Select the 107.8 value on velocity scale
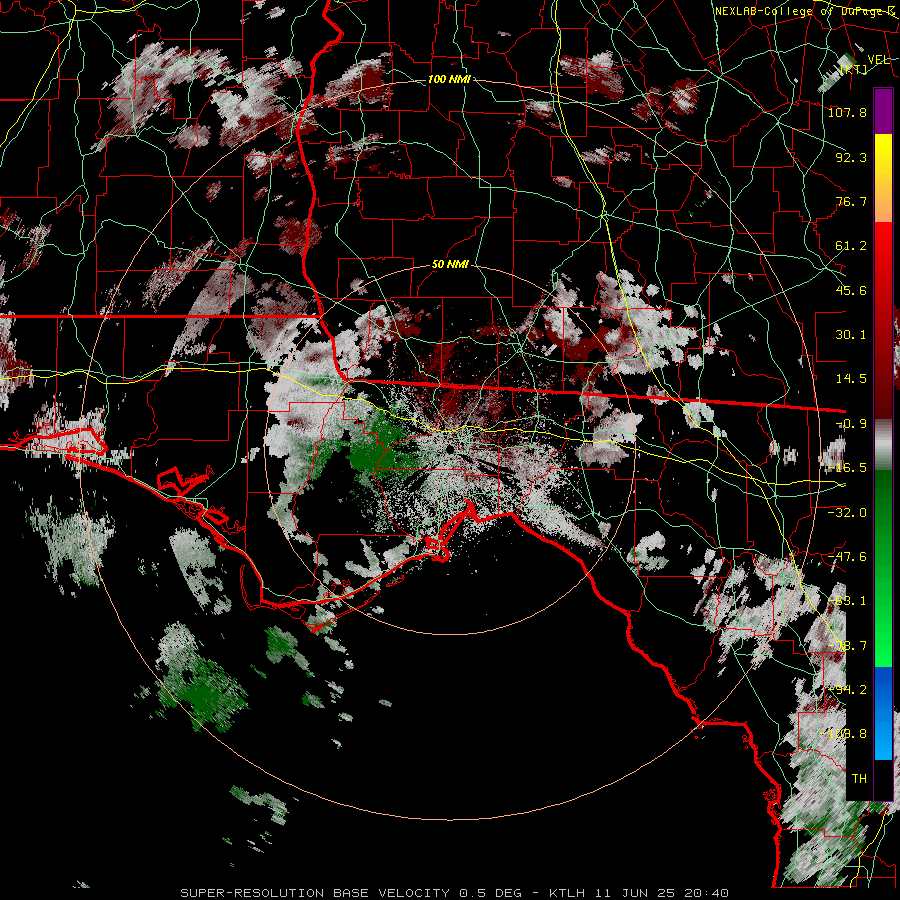 tap(847, 112)
